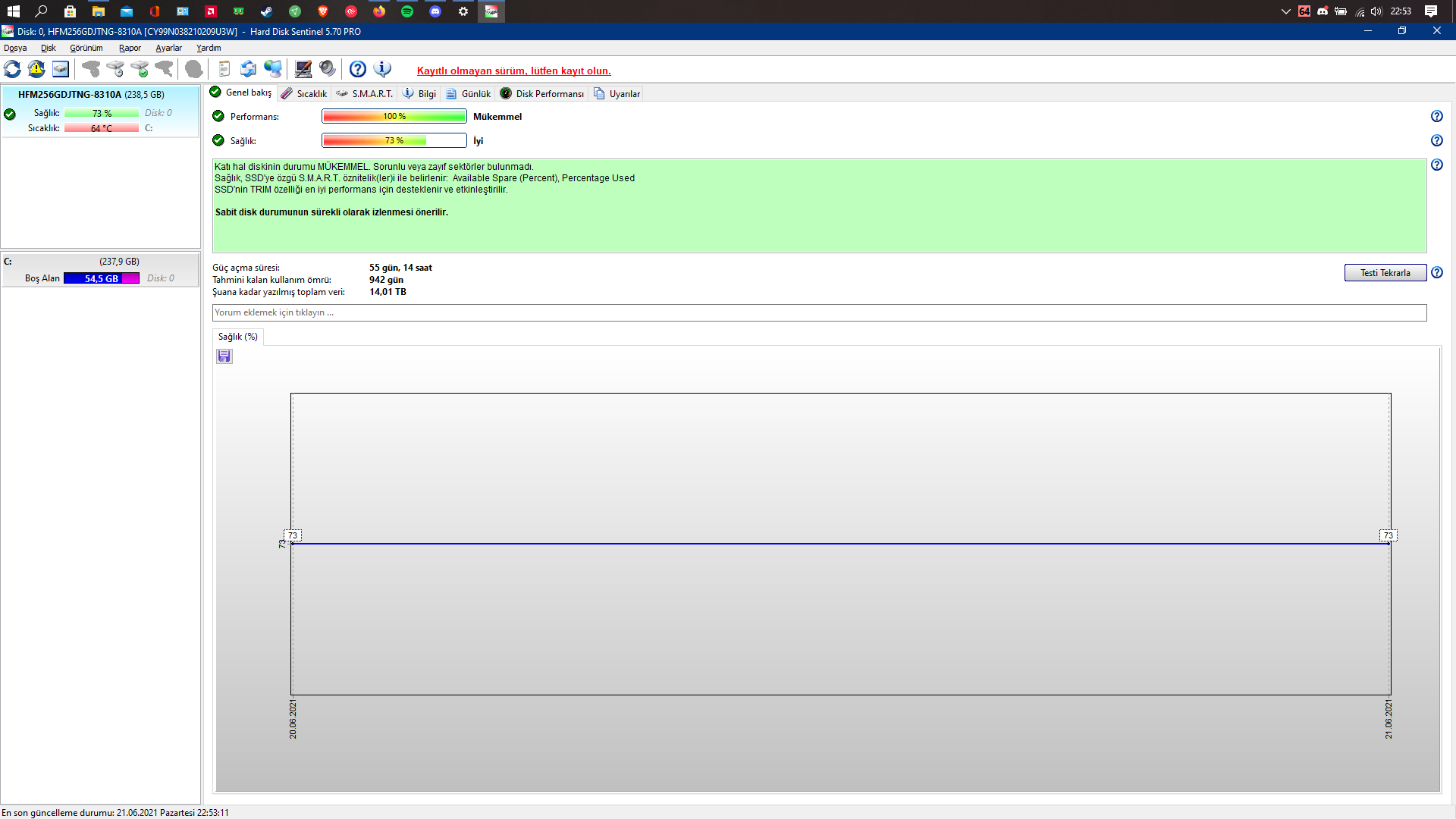Open the report notepad icon
This screenshot has height=819, width=1456.
point(224,69)
